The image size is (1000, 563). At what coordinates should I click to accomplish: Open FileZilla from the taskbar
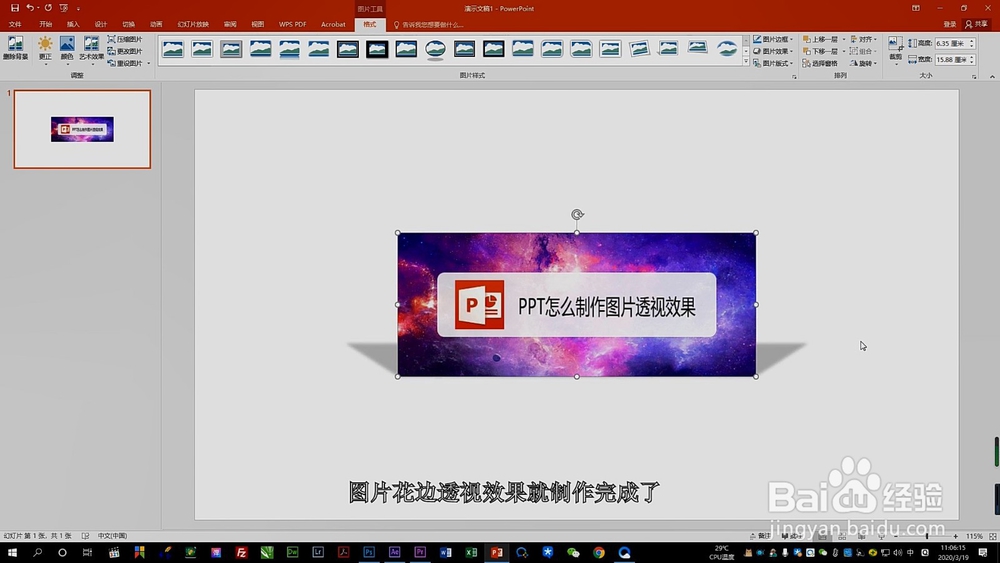tap(242, 552)
